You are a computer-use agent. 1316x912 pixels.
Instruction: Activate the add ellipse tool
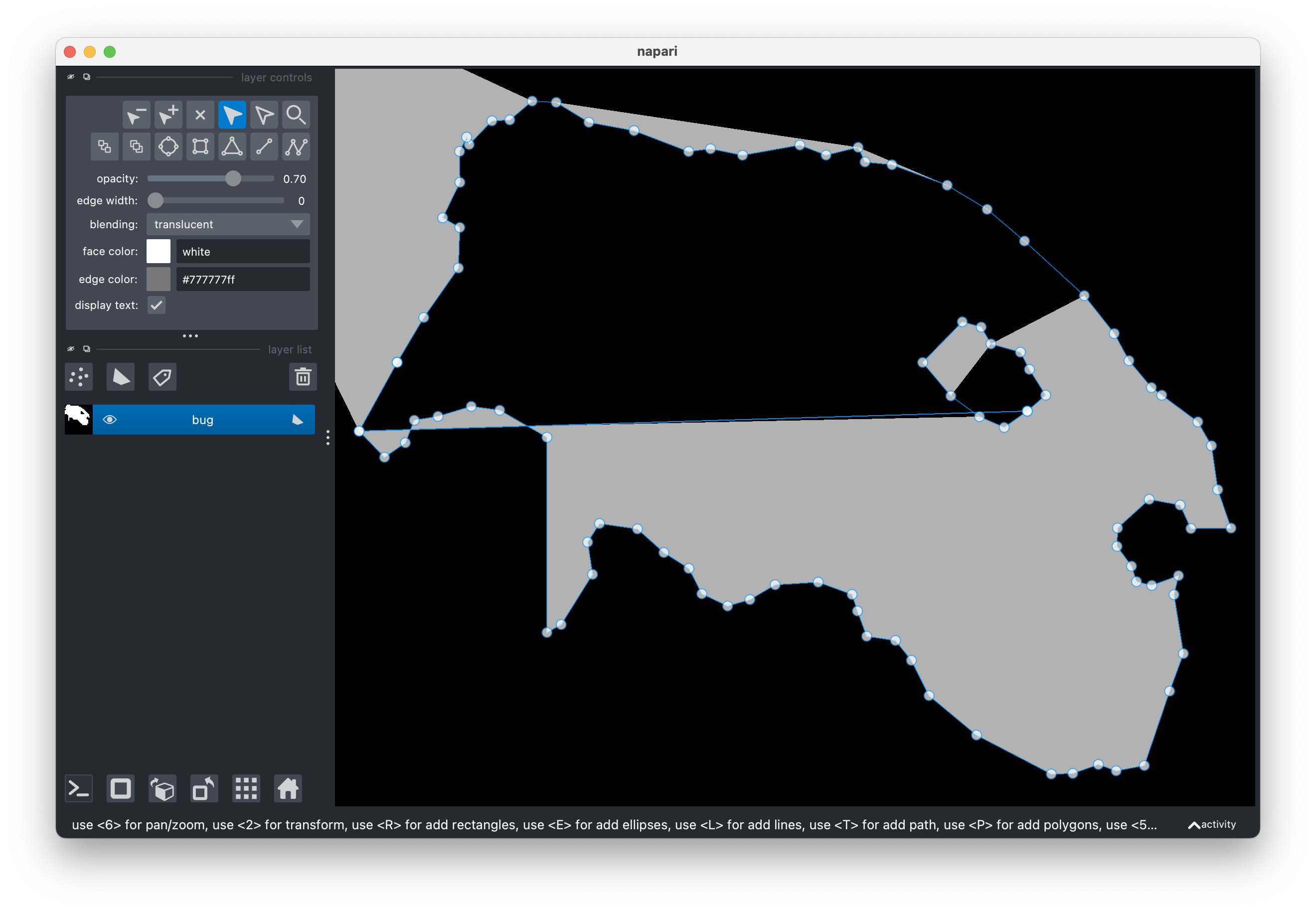(x=168, y=147)
